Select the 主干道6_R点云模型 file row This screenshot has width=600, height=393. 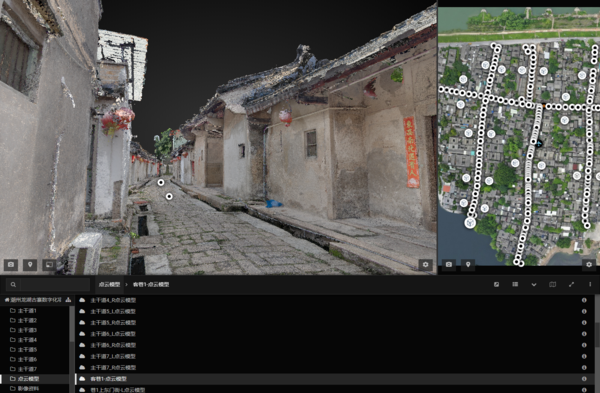coord(335,345)
